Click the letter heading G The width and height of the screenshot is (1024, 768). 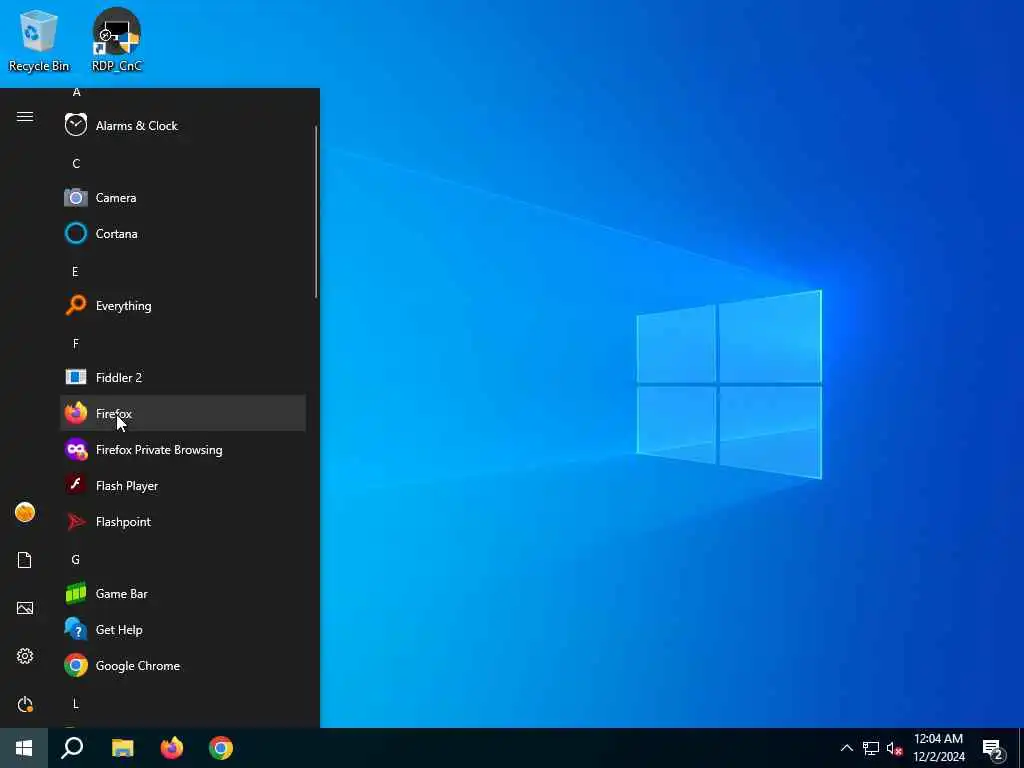point(76,559)
